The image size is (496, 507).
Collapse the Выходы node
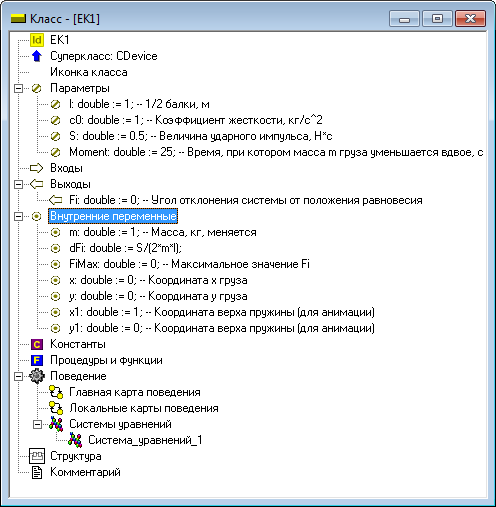pos(19,184)
